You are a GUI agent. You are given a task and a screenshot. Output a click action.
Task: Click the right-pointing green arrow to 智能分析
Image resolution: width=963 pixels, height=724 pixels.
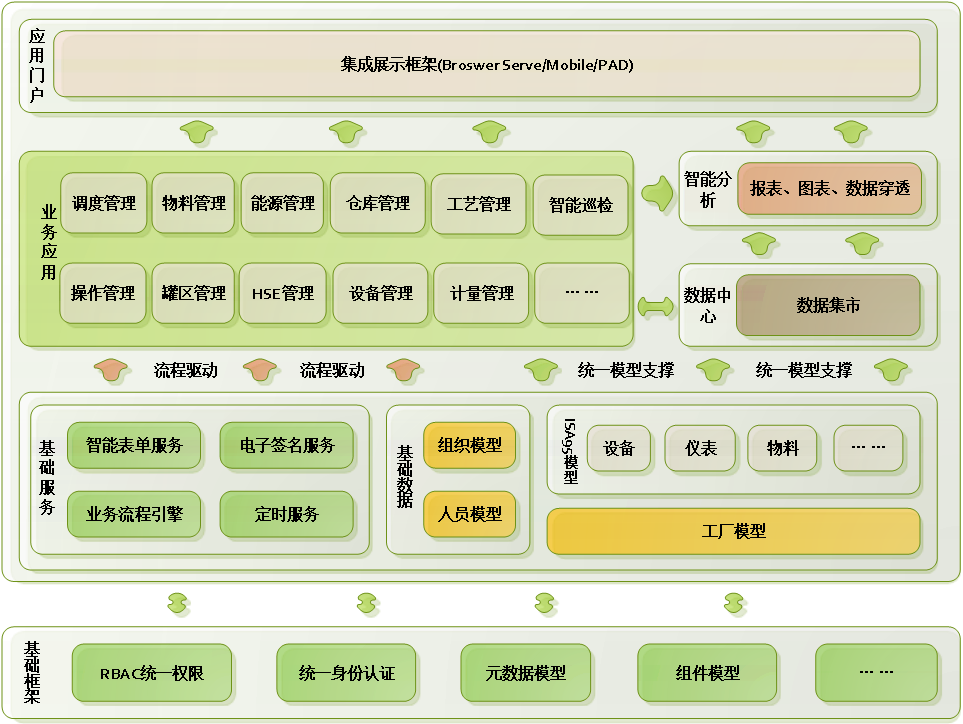coord(657,193)
